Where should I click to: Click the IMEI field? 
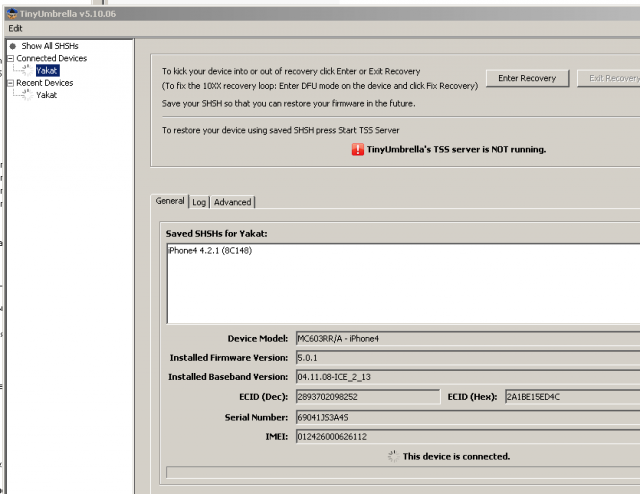pos(468,436)
